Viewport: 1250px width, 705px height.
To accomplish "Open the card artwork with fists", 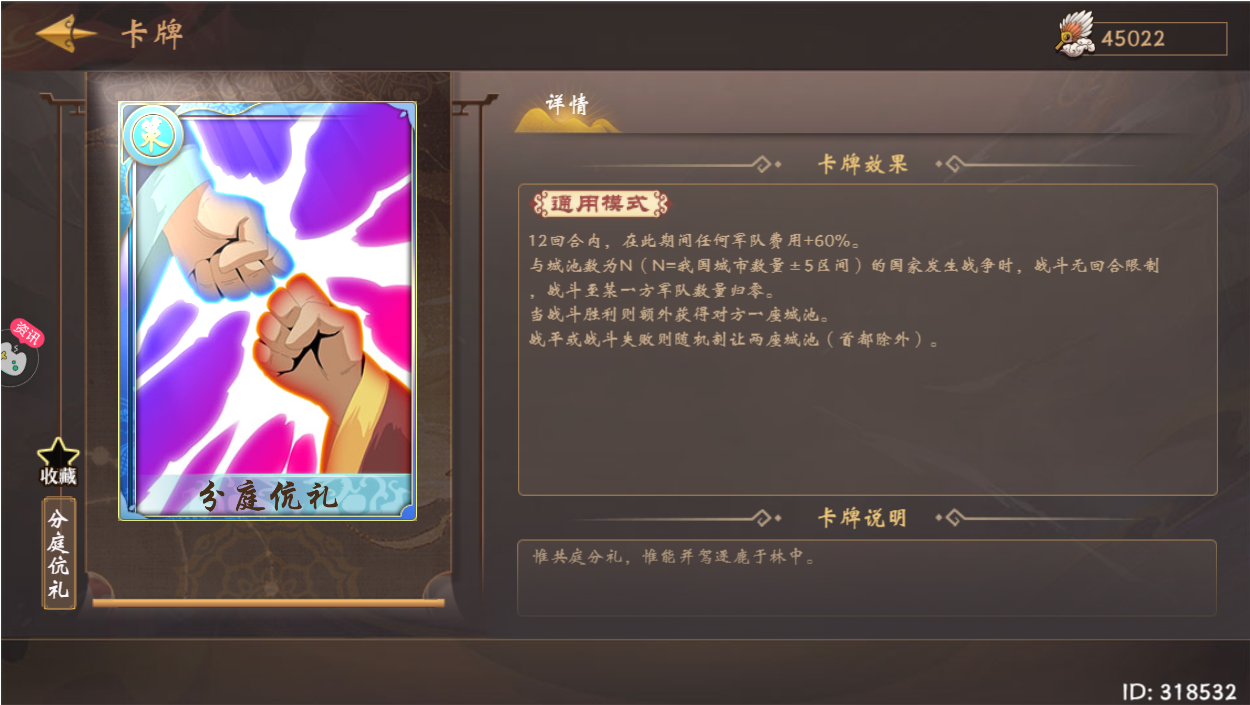I will 268,300.
